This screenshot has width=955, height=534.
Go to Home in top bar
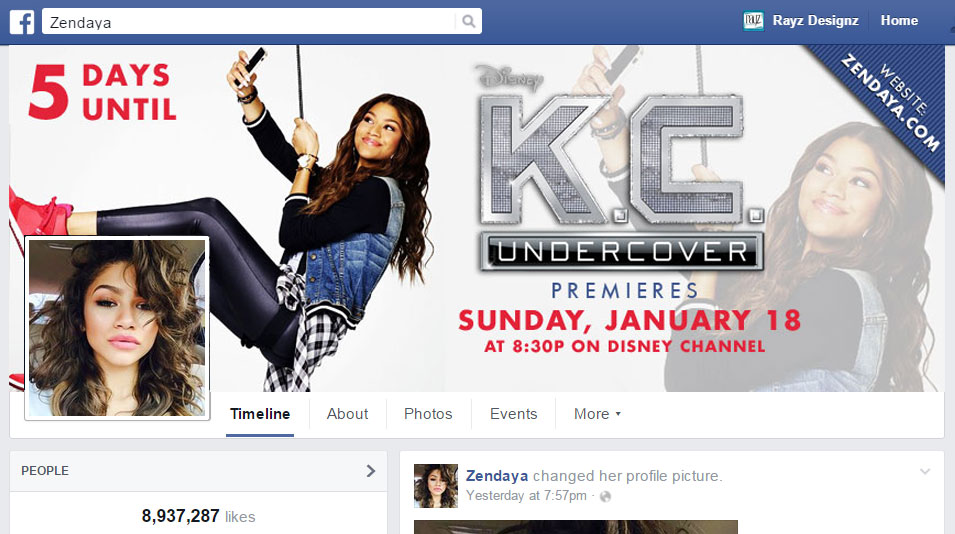[x=899, y=21]
